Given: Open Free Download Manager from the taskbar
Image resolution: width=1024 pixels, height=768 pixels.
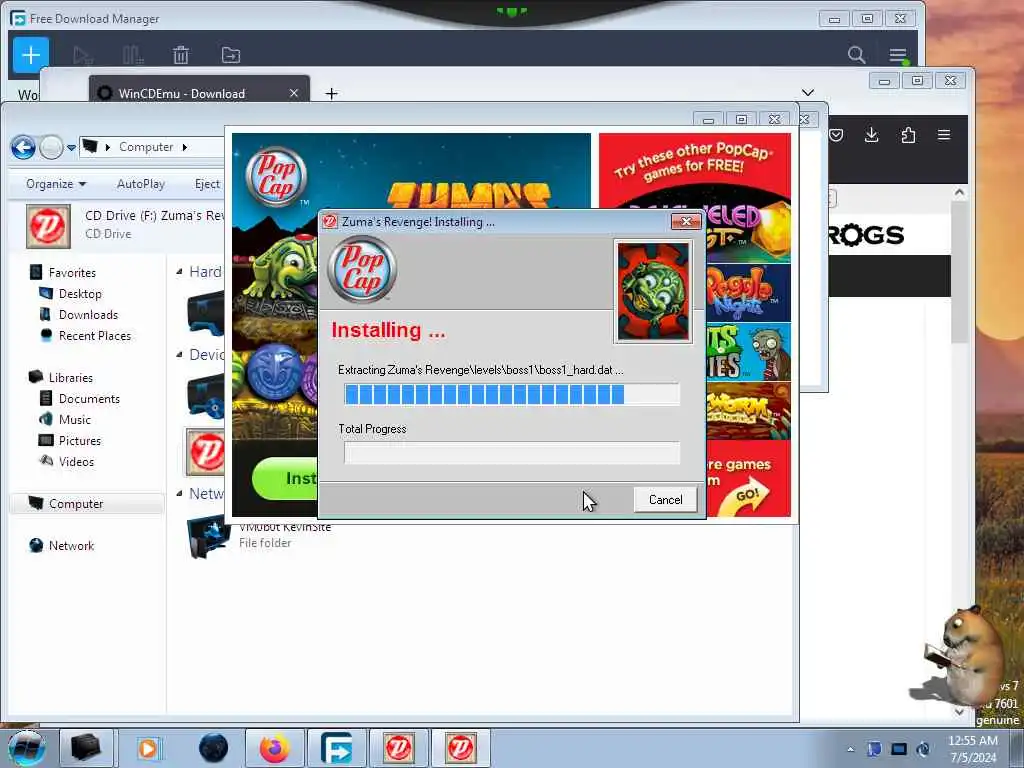Looking at the screenshot, I should click(336, 748).
